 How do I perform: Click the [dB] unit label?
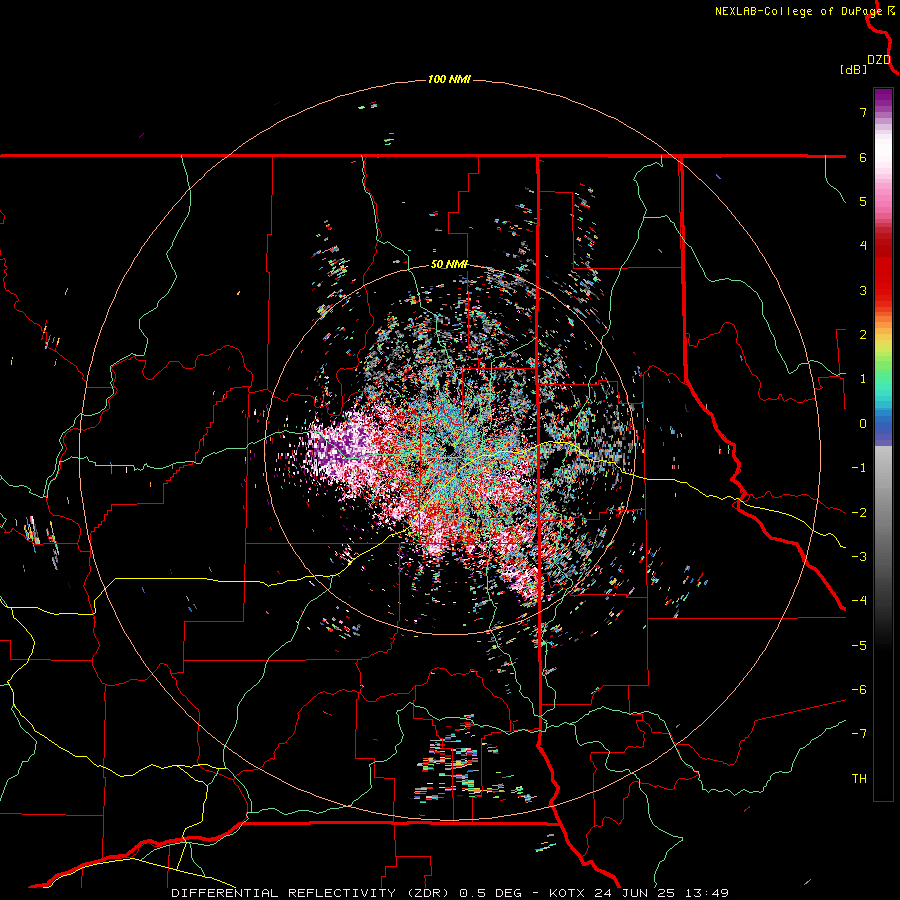853,69
